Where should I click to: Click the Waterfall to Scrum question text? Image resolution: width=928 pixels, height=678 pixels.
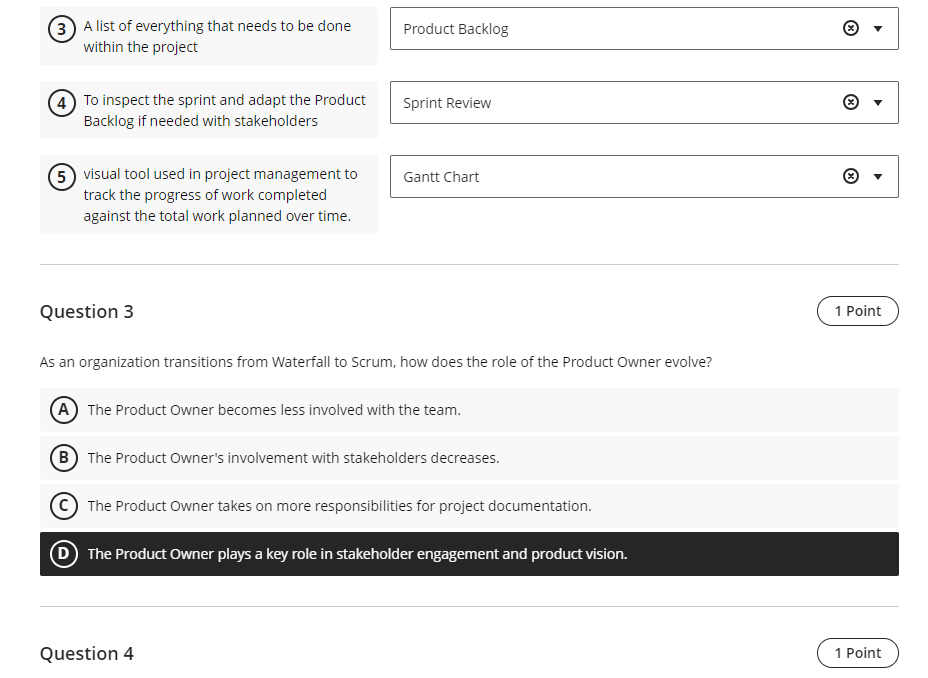[376, 362]
